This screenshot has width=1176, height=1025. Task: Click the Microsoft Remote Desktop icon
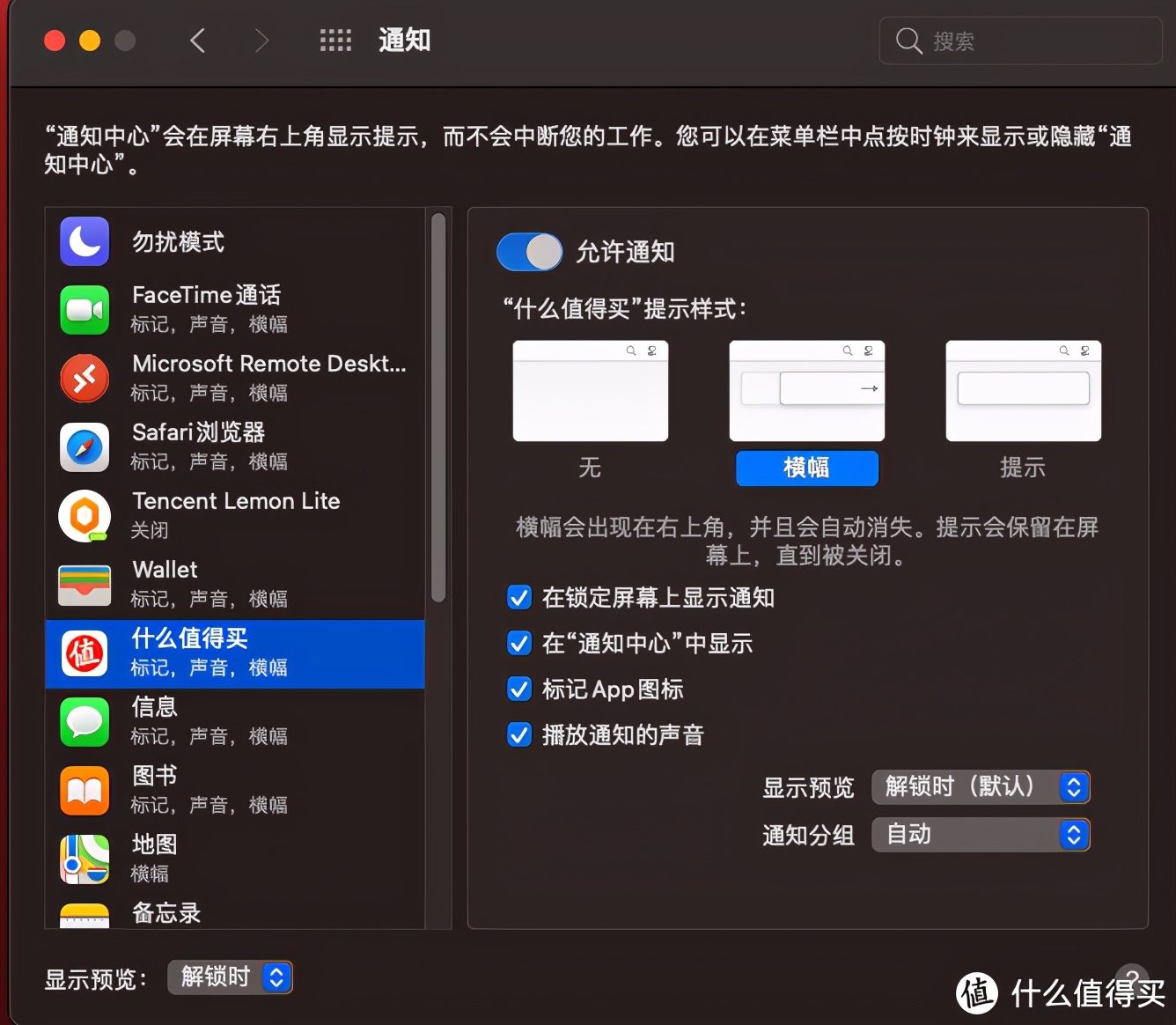tap(85, 379)
